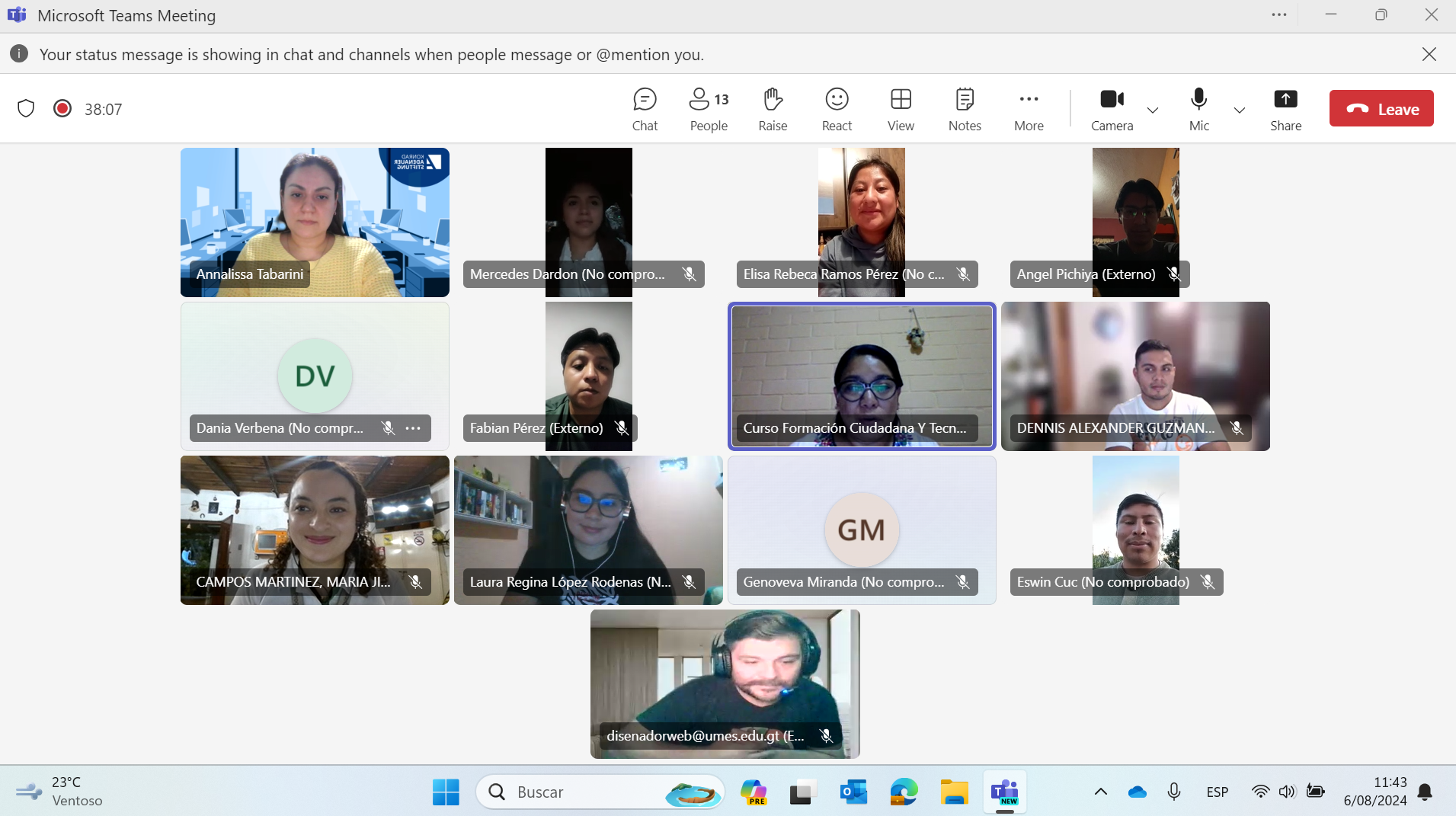This screenshot has width=1456, height=816.
Task: Show the People participants list
Action: coord(708,109)
